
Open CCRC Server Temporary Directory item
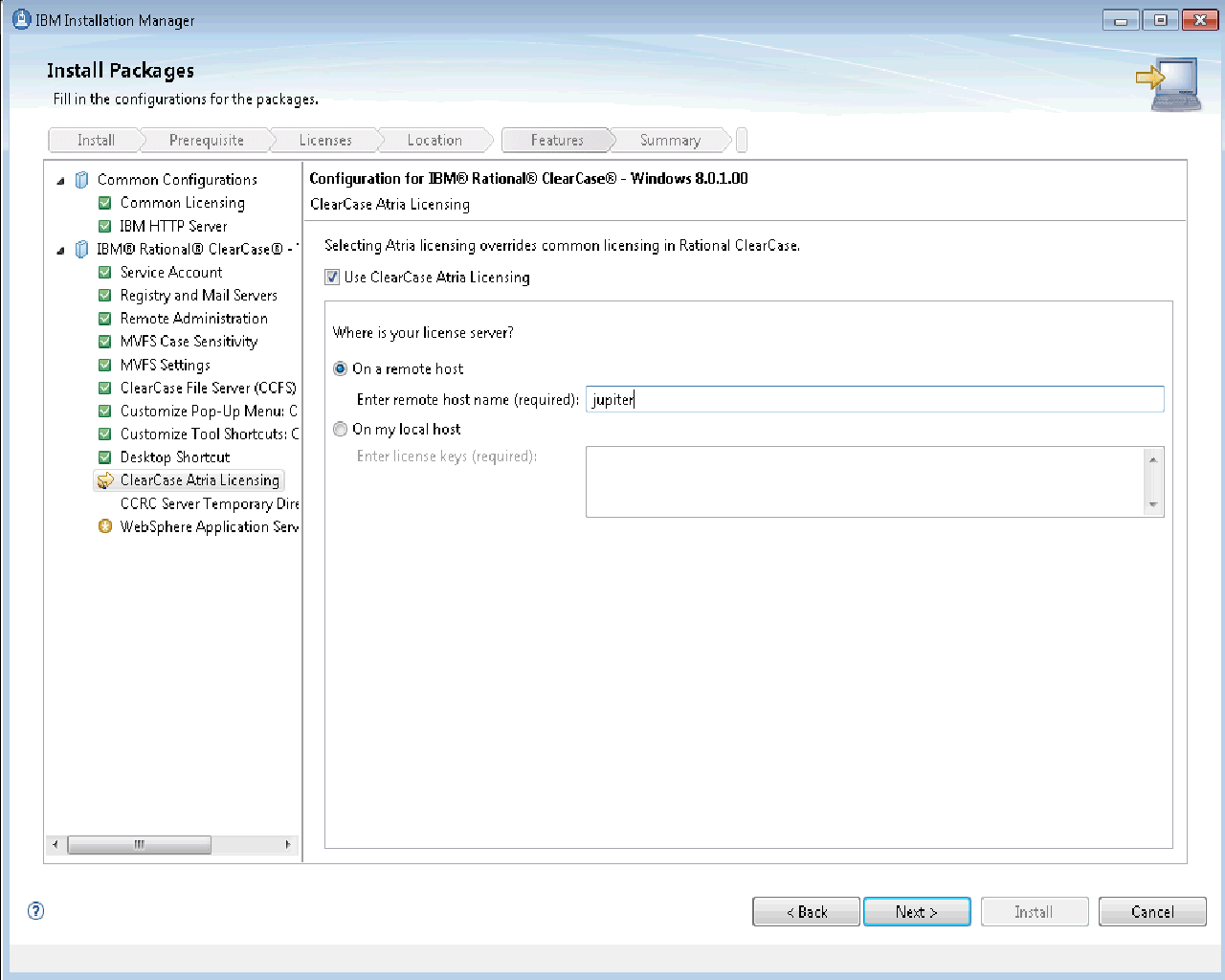[x=210, y=503]
